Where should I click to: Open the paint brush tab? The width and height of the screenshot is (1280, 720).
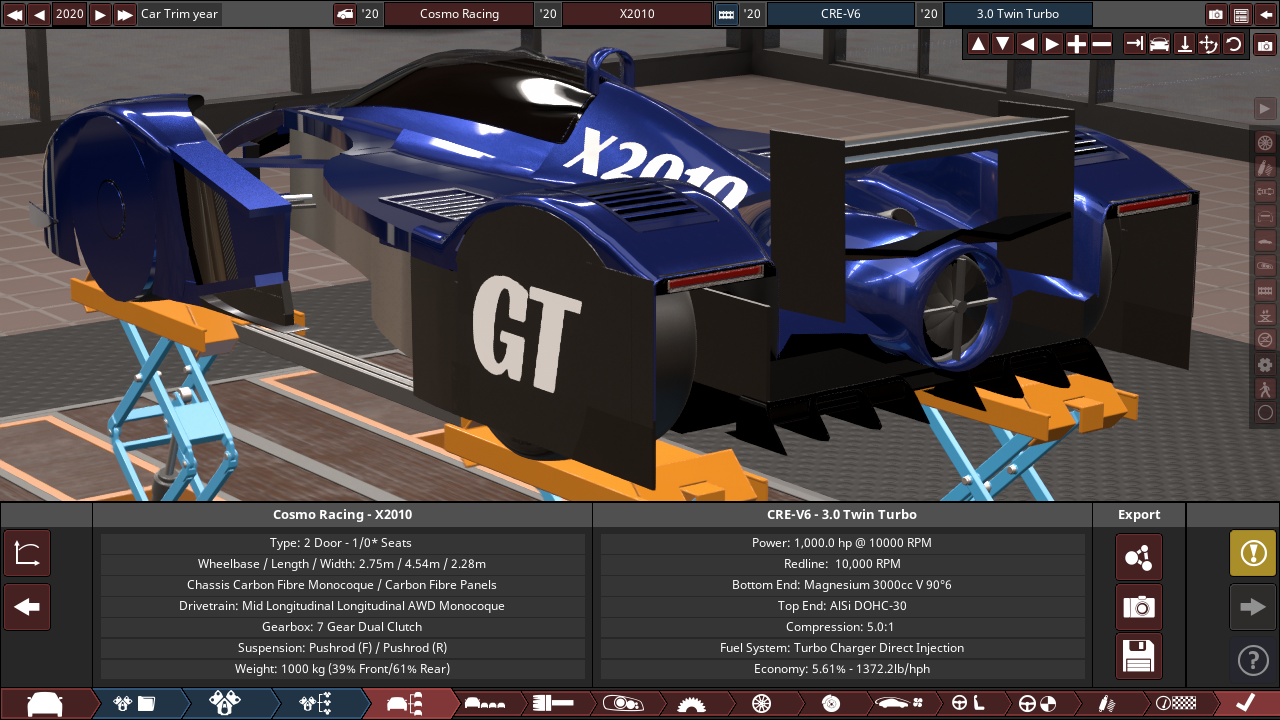[x=553, y=704]
